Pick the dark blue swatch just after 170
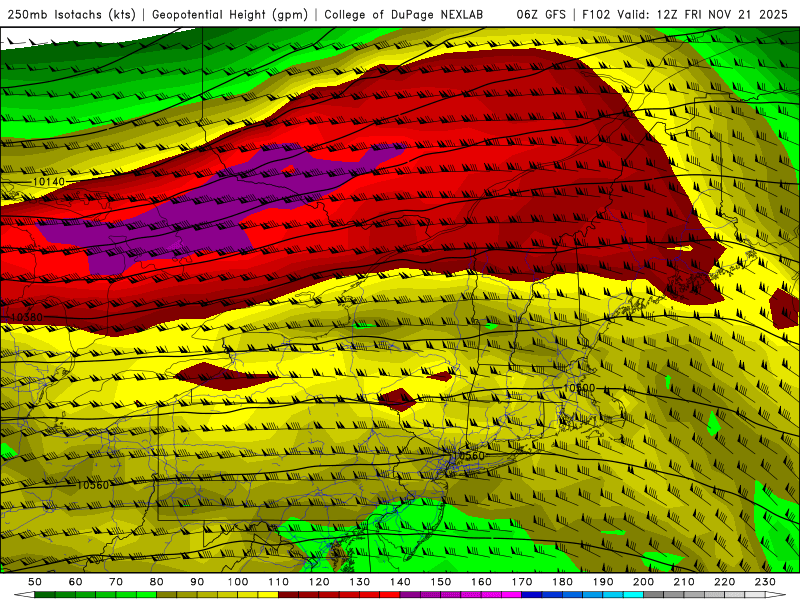 point(532,595)
